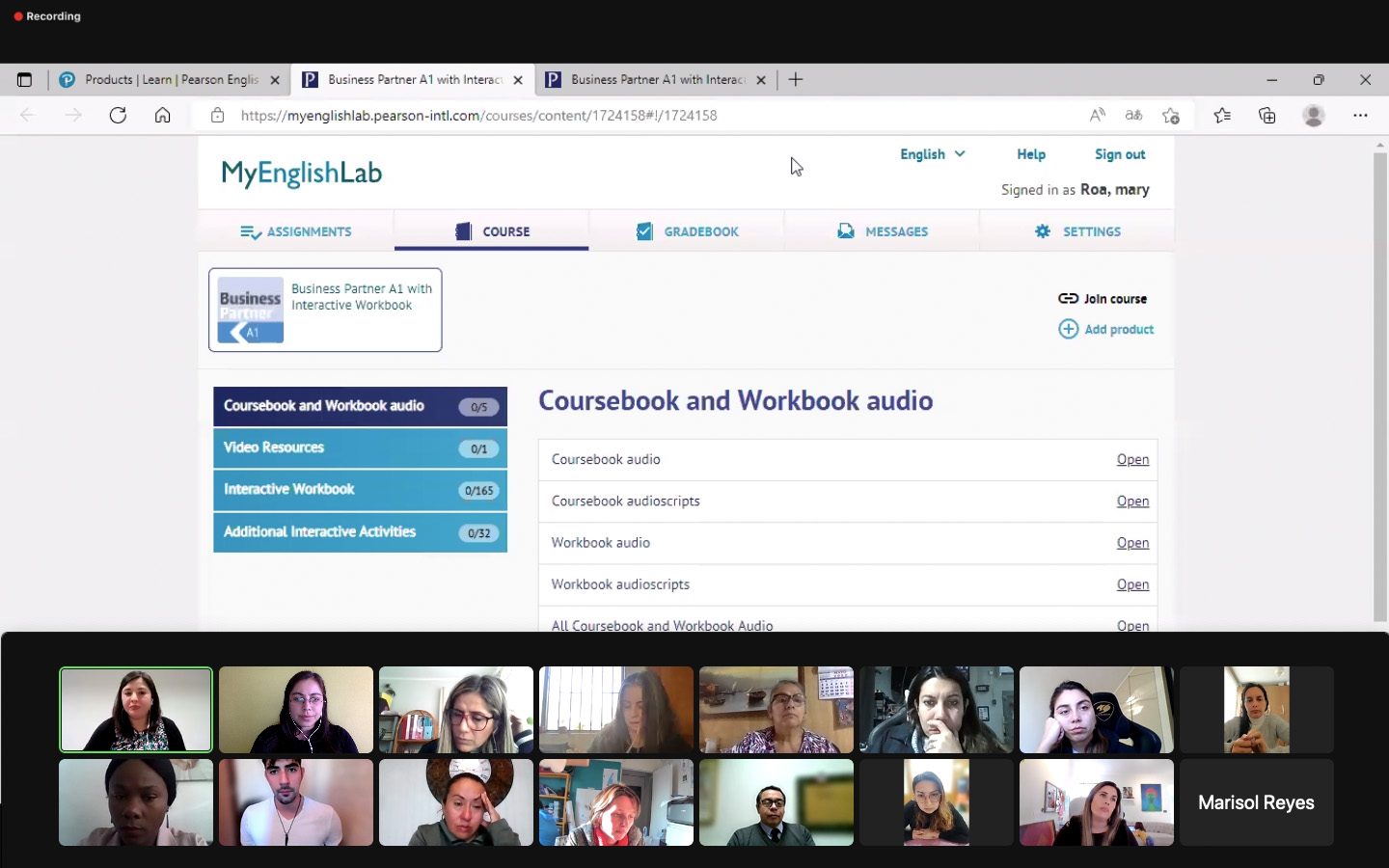Click the 0/32 progress badge
Viewport: 1389px width, 868px height.
click(479, 533)
